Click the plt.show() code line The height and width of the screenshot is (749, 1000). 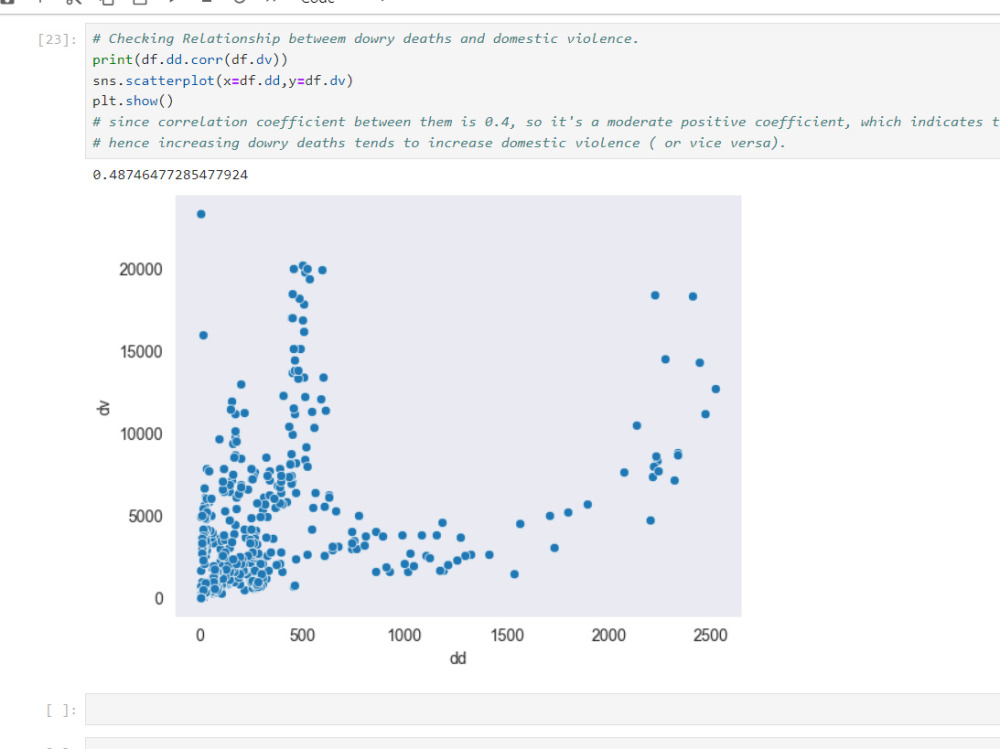[x=133, y=101]
